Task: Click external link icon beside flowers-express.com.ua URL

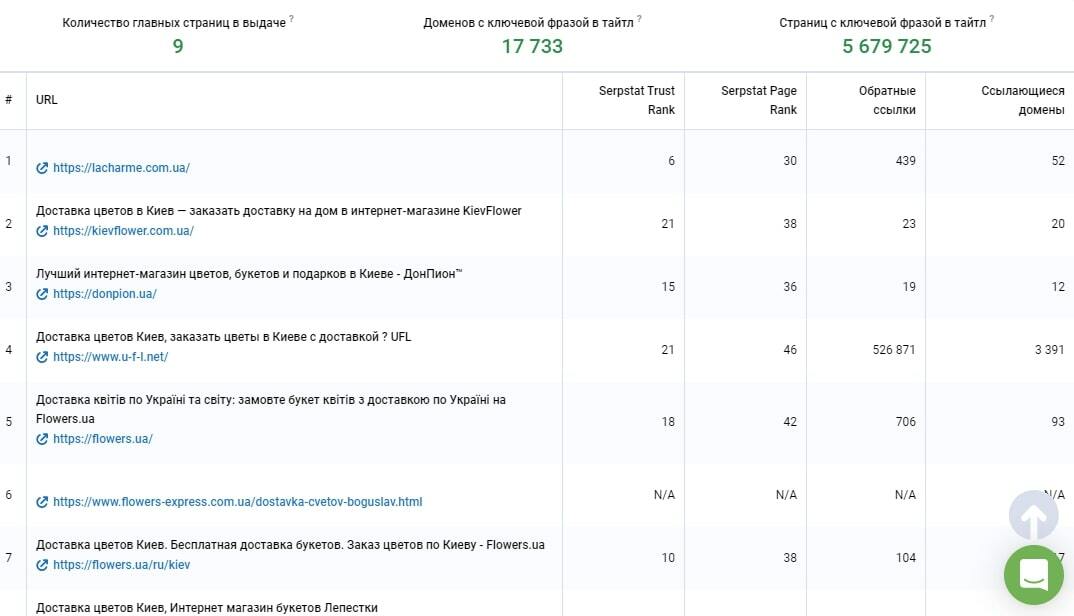Action: point(42,502)
